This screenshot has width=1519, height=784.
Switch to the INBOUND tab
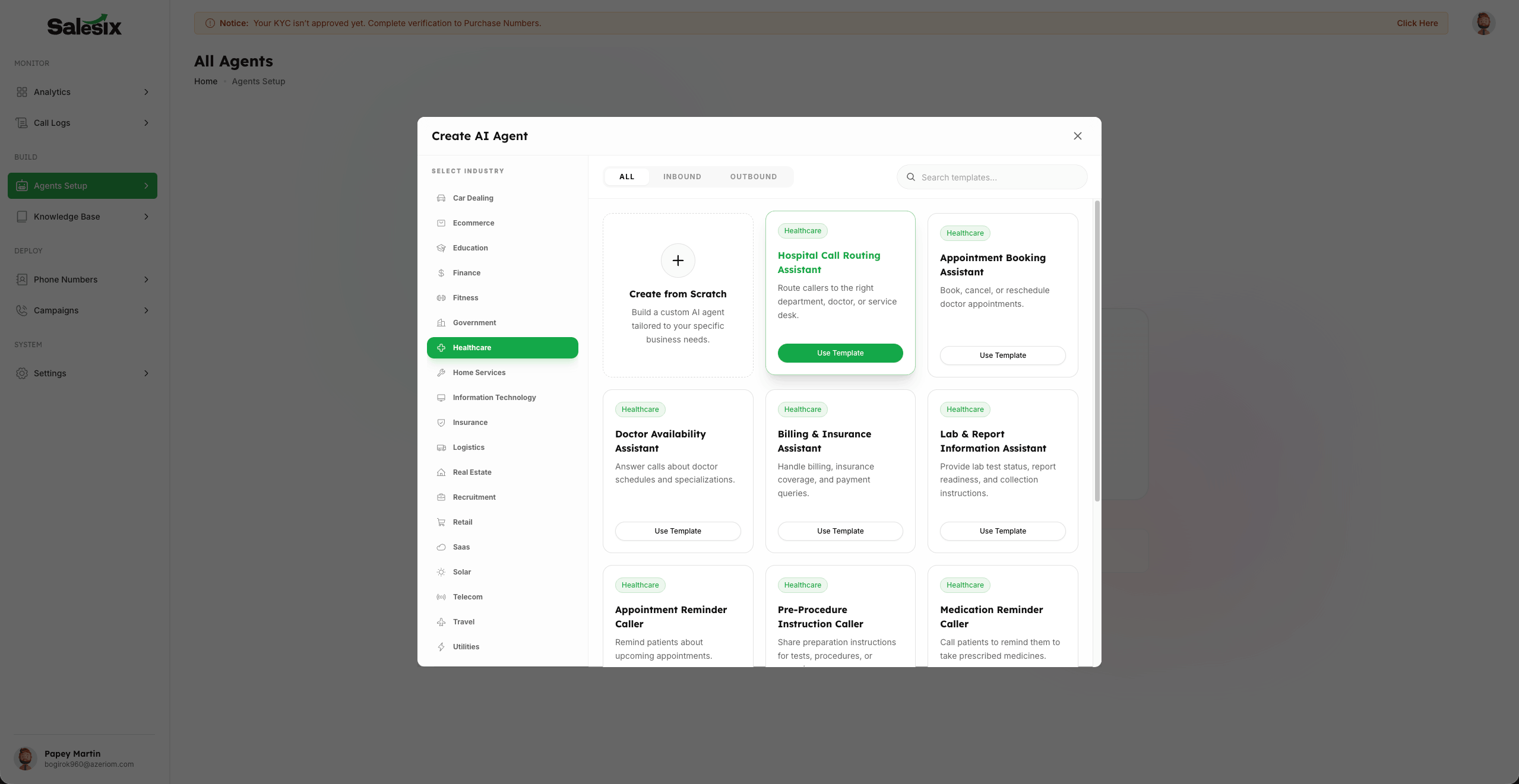click(682, 177)
